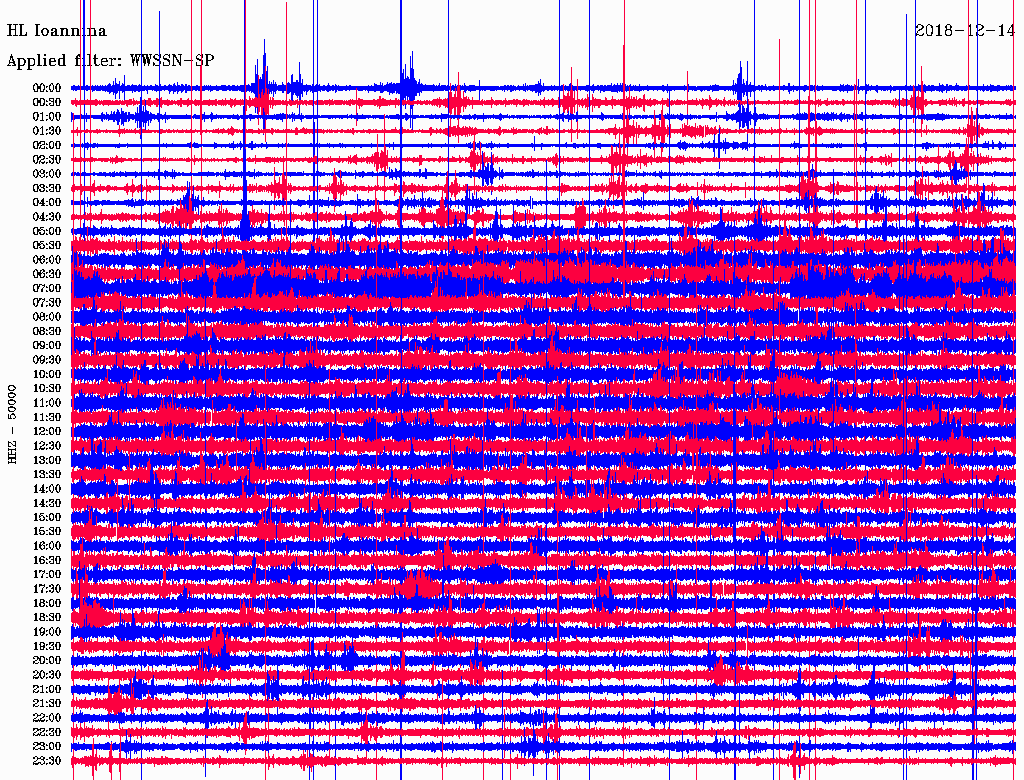Select the 00:00 time row label
The height and width of the screenshot is (780, 1024).
47,88
